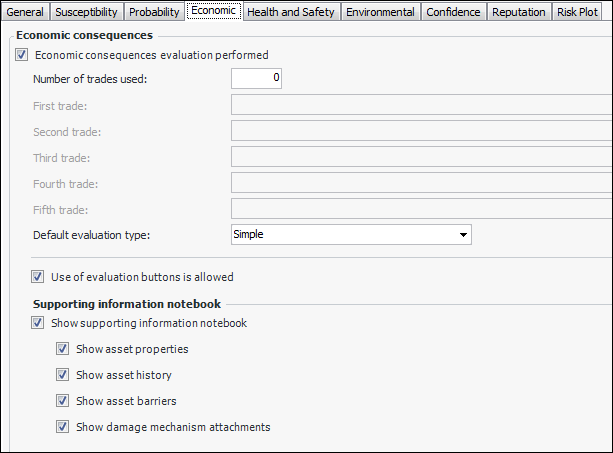Click the Number of trades used field
613x453 pixels.
pos(256,79)
